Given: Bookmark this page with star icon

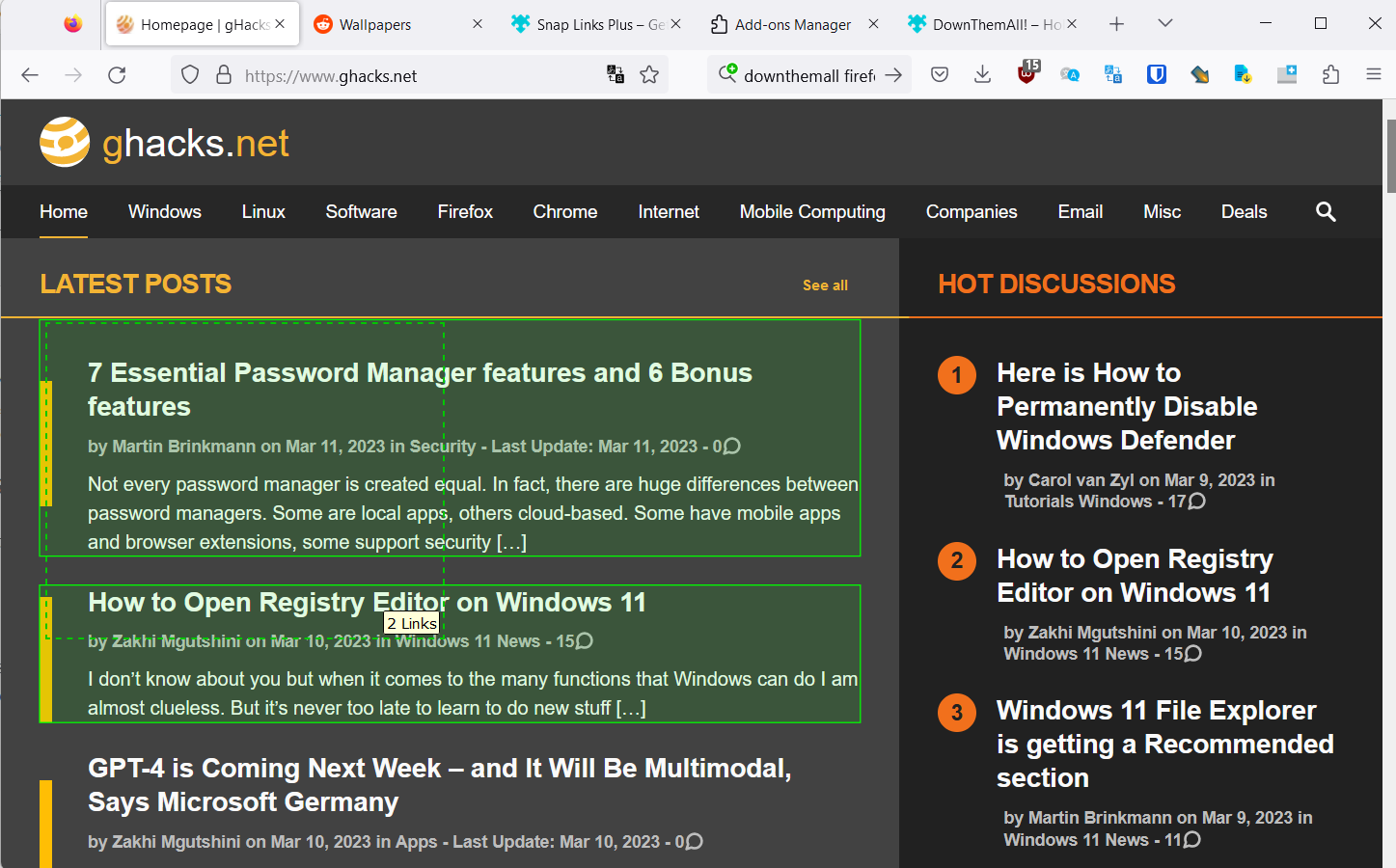Looking at the screenshot, I should (649, 74).
